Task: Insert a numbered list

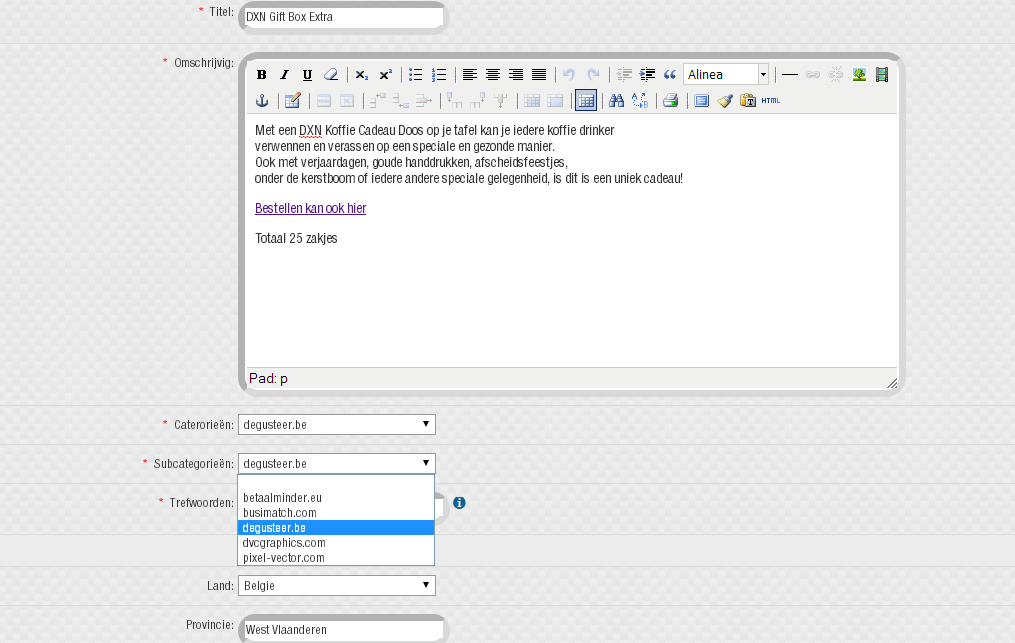Action: pos(439,75)
